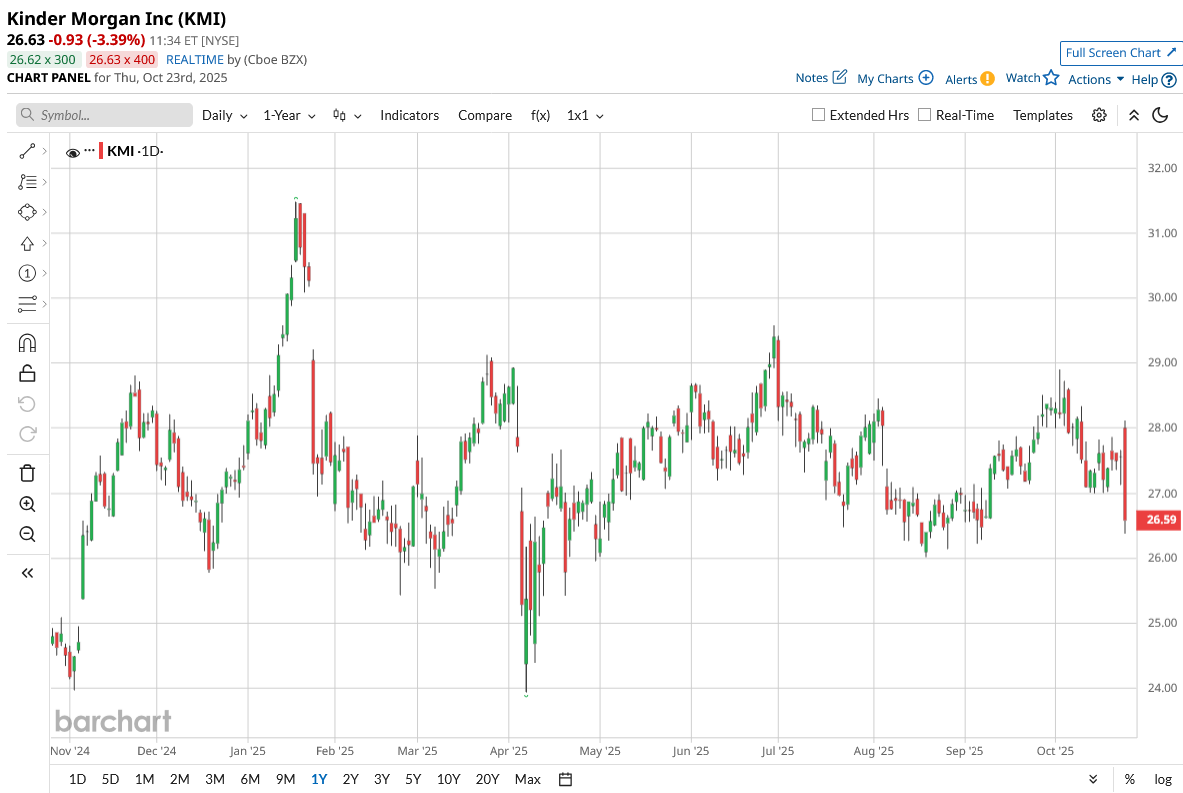Open the Compare menu
Screen dimensions: 1183x793
click(x=485, y=115)
